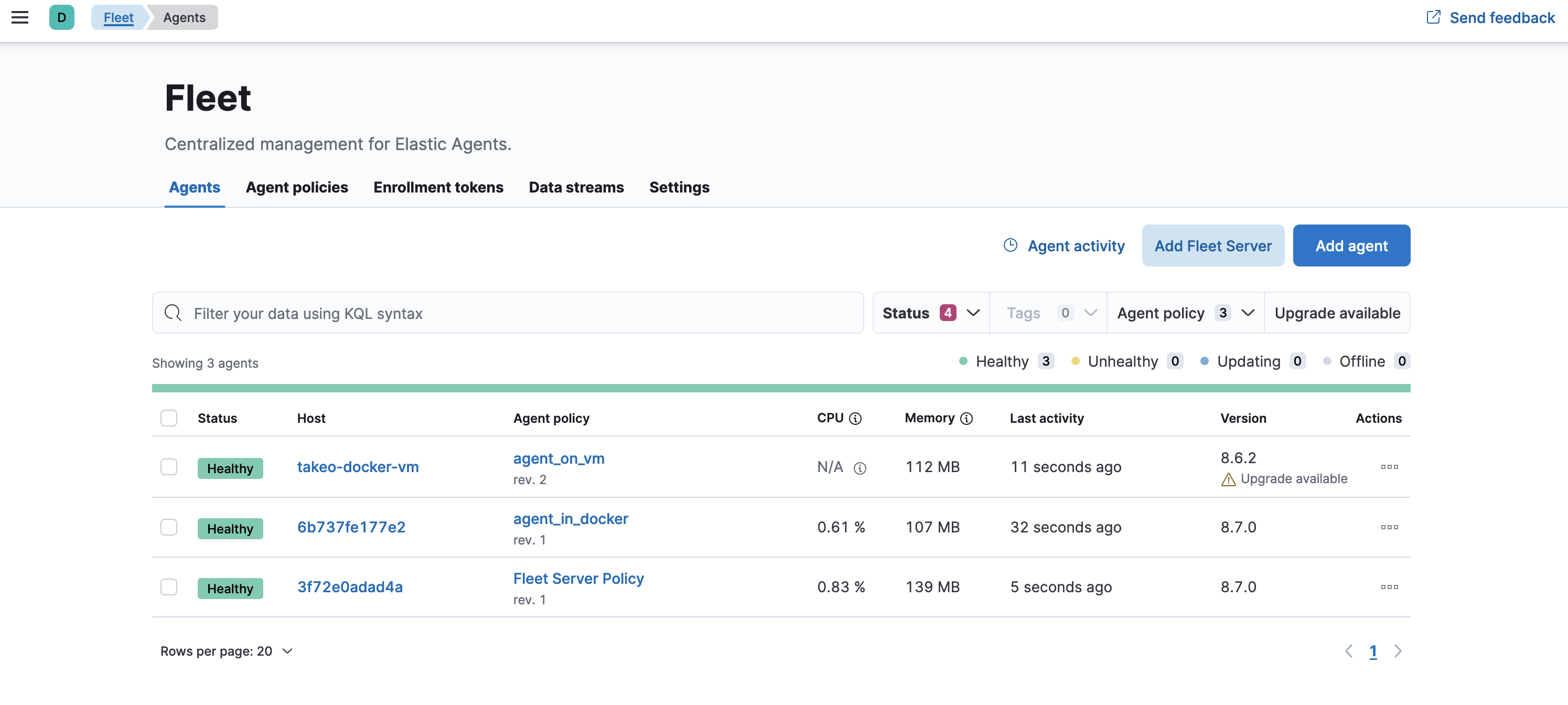Click the Add agent button

(1351, 245)
